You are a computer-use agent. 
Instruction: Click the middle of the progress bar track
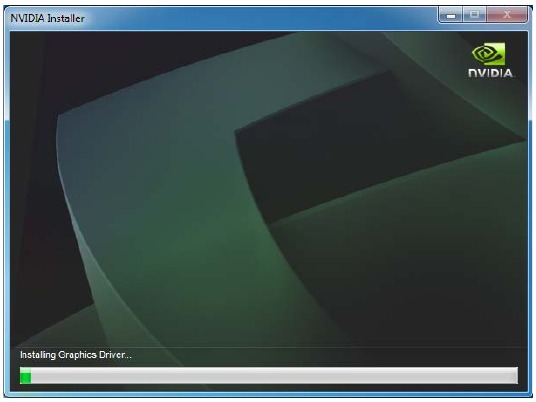(x=269, y=376)
